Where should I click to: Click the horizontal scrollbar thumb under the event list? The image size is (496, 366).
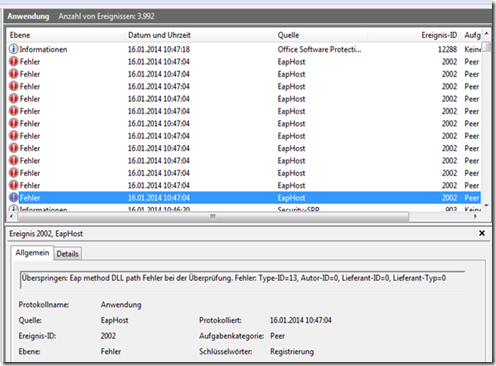(x=213, y=216)
